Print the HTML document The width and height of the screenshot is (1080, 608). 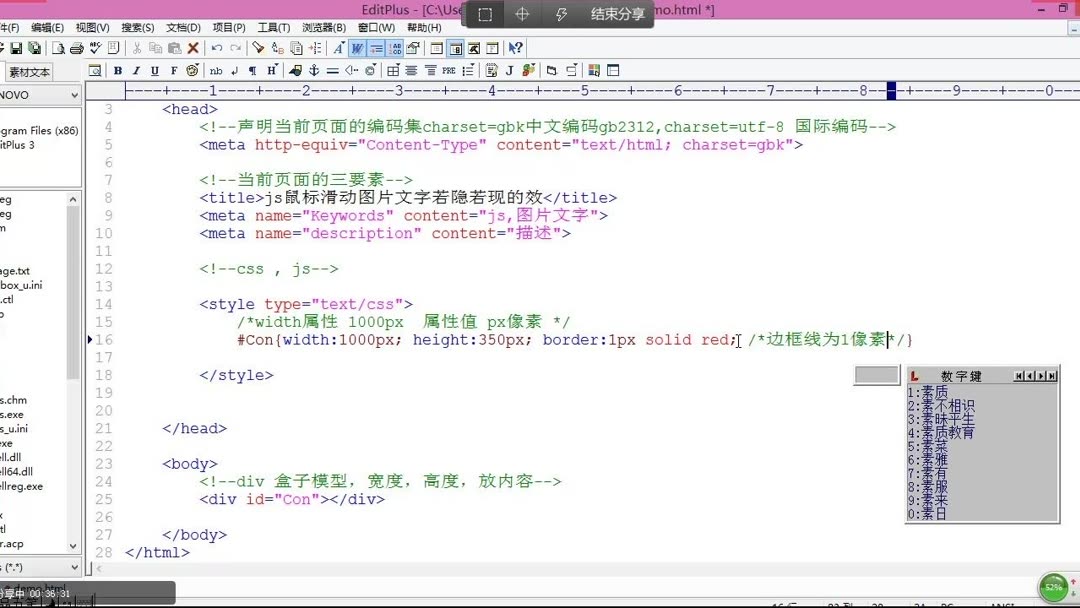point(78,47)
